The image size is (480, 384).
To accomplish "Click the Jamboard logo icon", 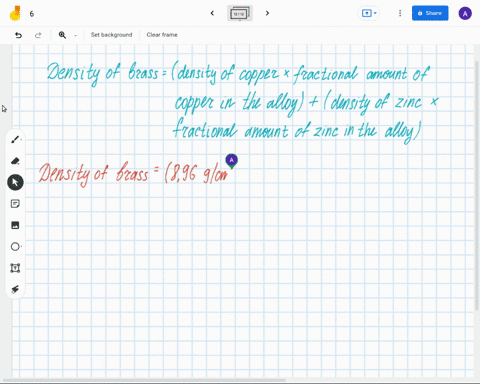I will coord(15,13).
